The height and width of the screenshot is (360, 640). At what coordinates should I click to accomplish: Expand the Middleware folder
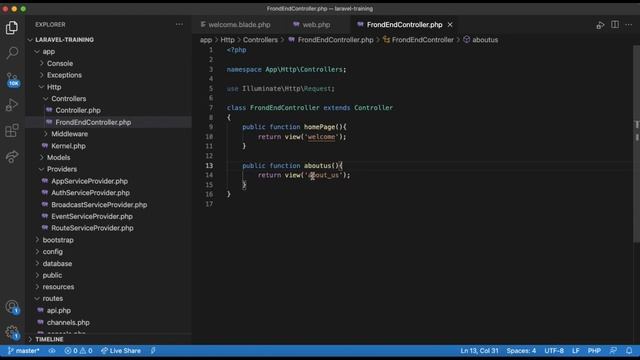click(69, 134)
